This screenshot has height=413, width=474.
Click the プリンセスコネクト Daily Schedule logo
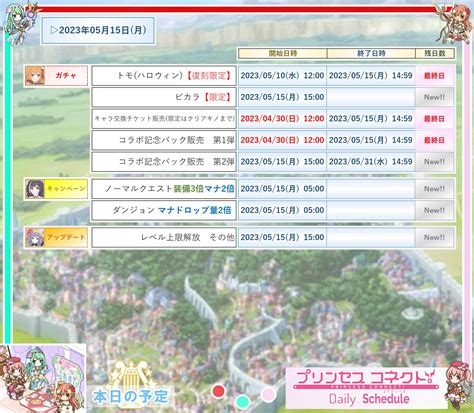click(366, 388)
